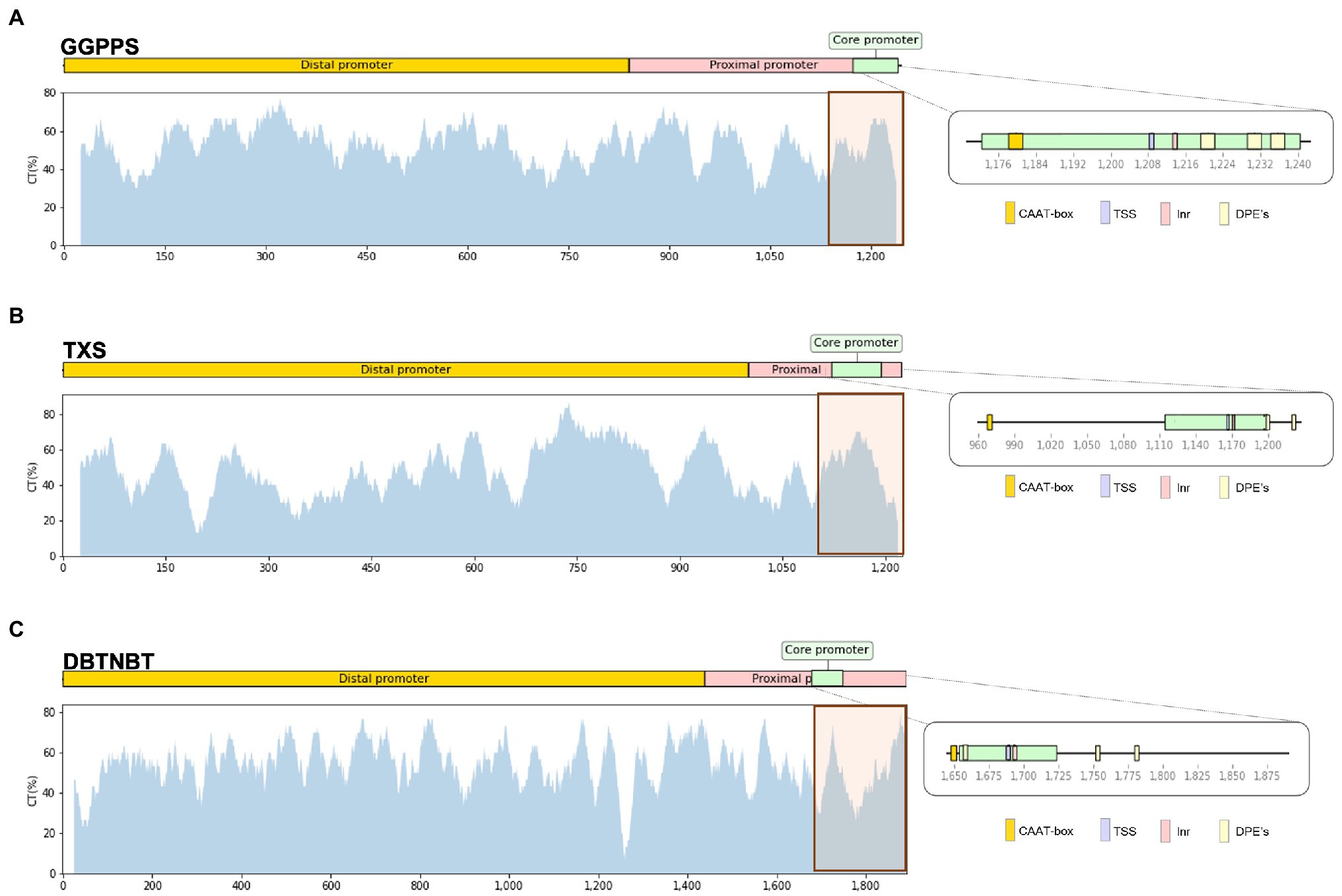Select the green core promoter segment of DBTNBT

point(827,678)
